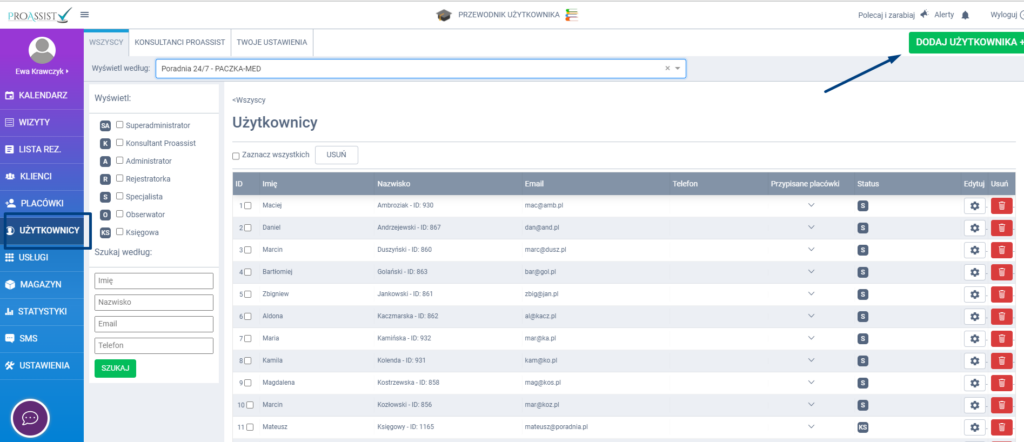This screenshot has width=1024, height=442.
Task: Click the Dodaj użytkownika button
Action: [966, 43]
